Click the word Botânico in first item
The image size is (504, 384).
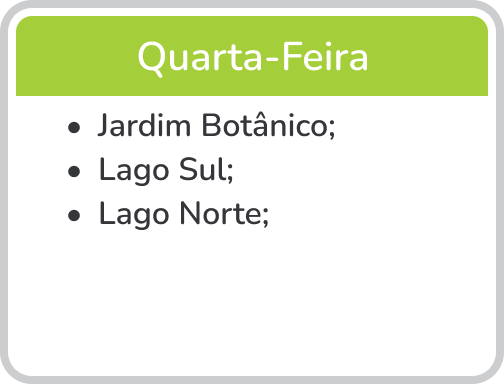tap(265, 125)
